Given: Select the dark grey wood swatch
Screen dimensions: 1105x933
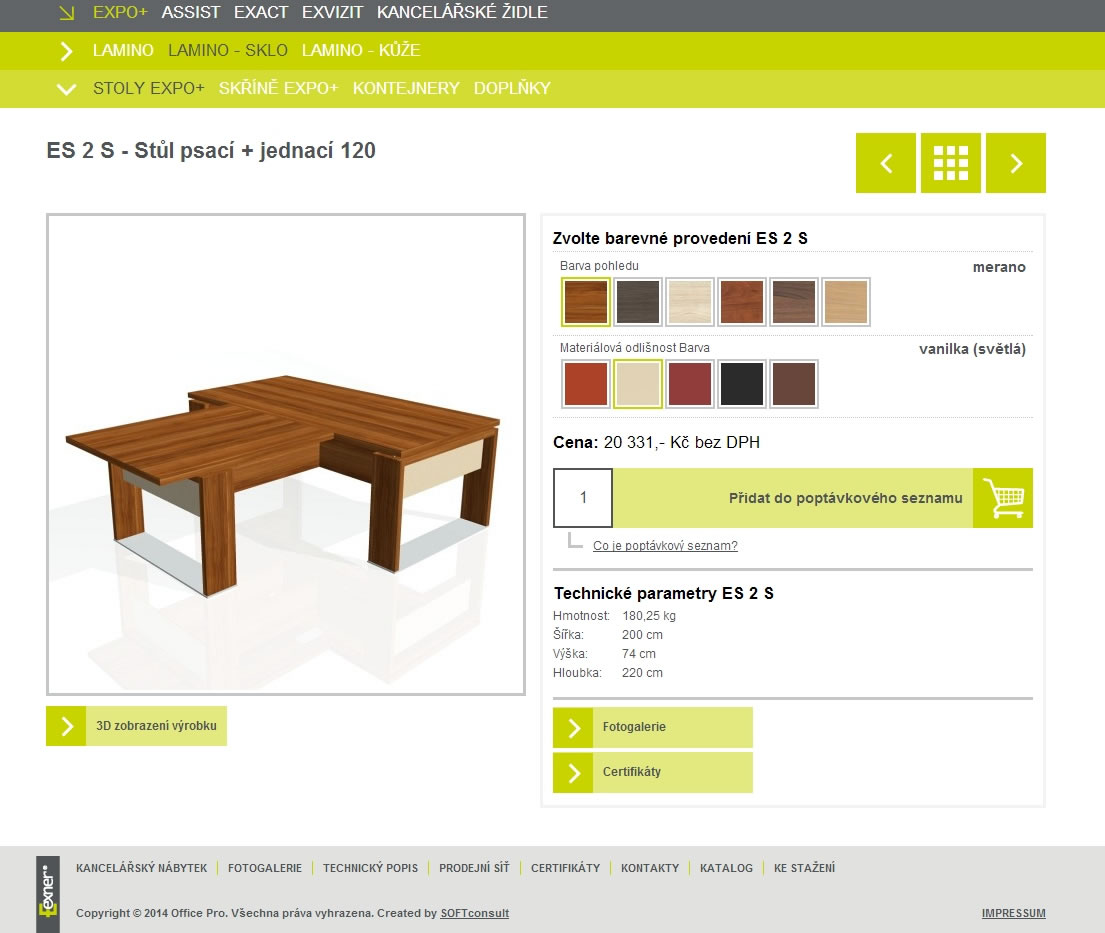Looking at the screenshot, I should tap(638, 302).
